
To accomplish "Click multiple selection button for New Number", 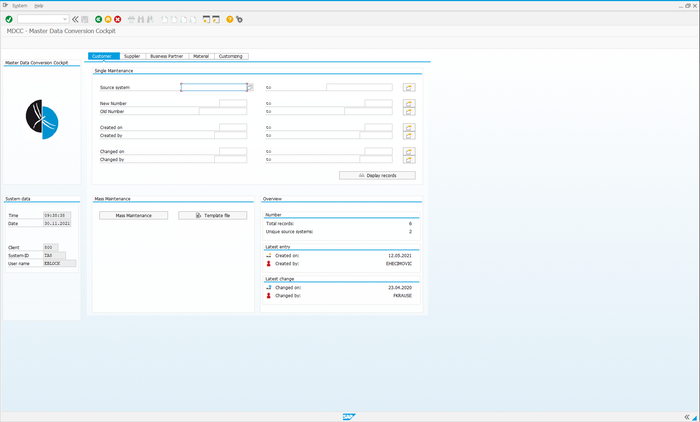I will (x=409, y=104).
